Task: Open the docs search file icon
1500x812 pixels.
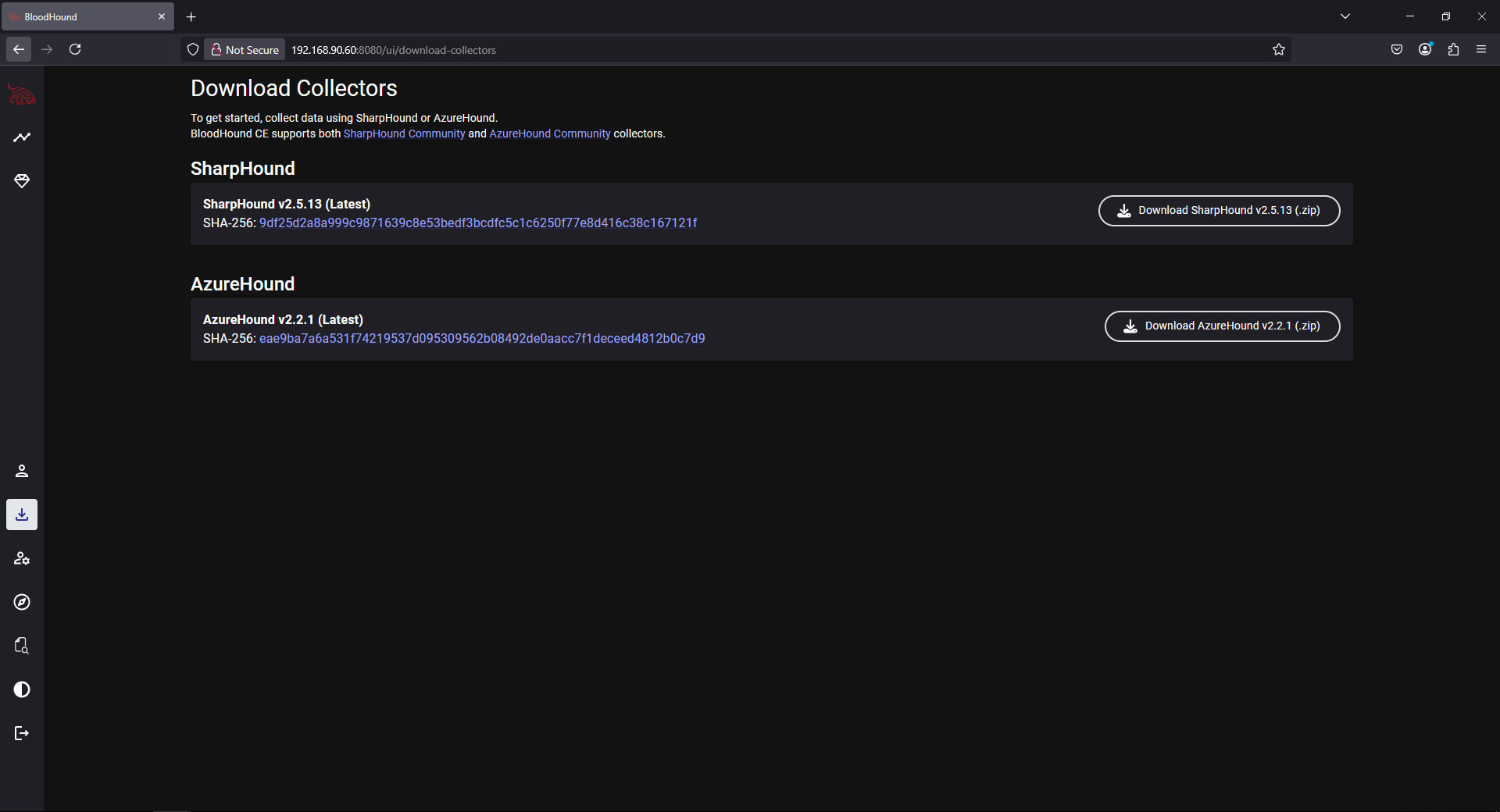Action: (22, 646)
